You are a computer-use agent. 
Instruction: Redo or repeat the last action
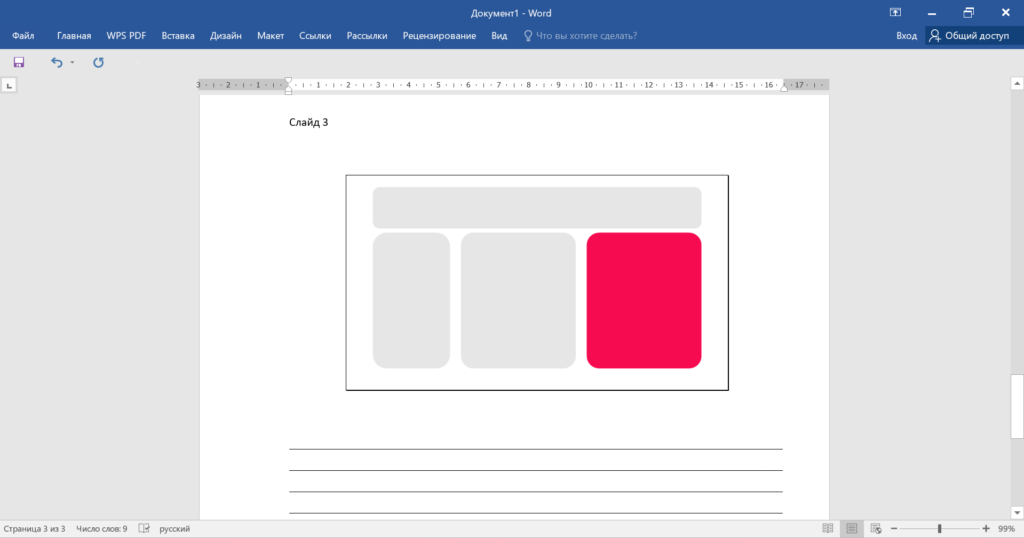(98, 62)
